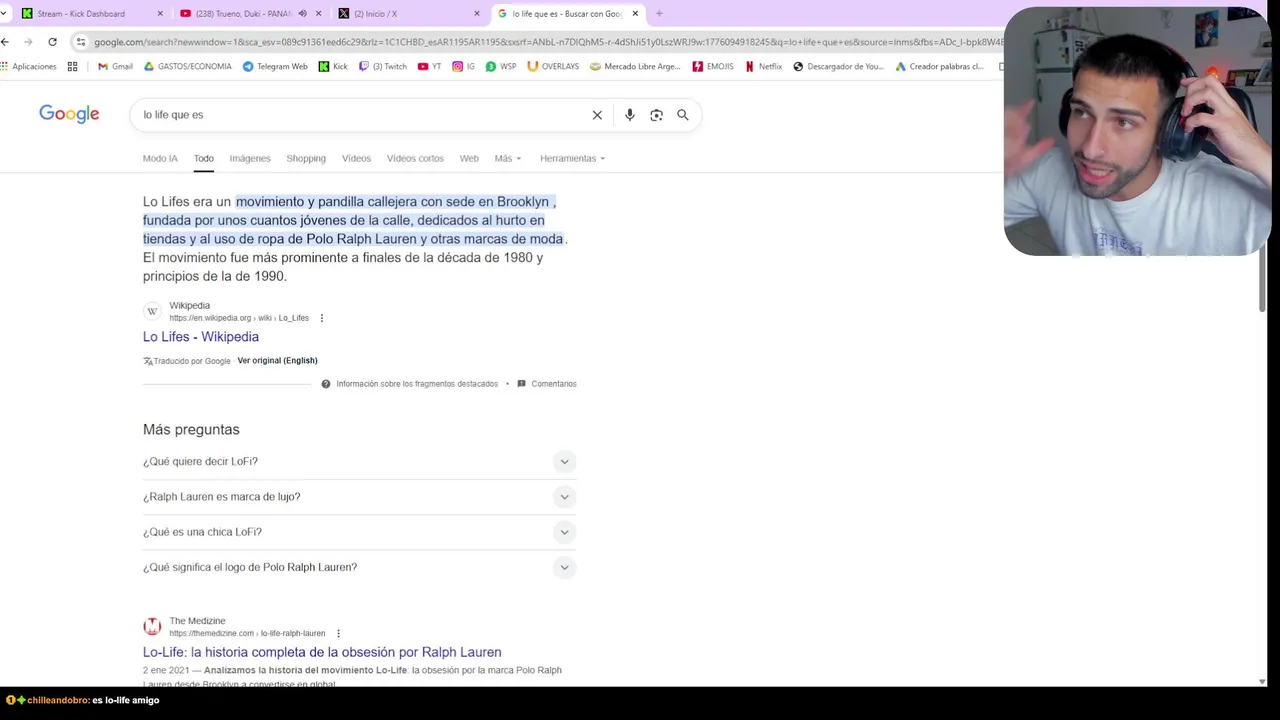Open the Telegram Web bookmark
The image size is (1280, 720).
pos(275,66)
